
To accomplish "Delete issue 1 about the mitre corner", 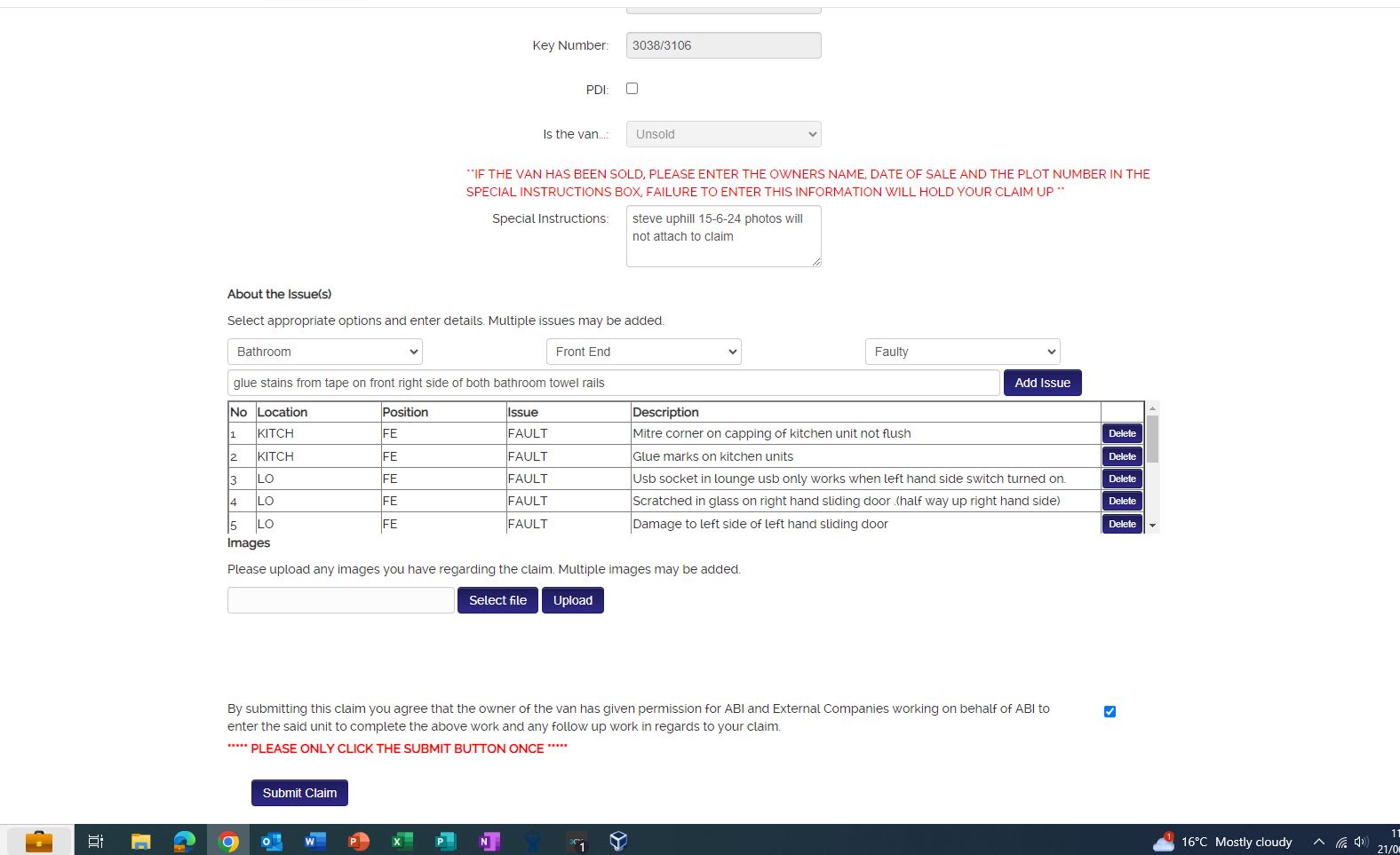I will pyautogui.click(x=1123, y=433).
